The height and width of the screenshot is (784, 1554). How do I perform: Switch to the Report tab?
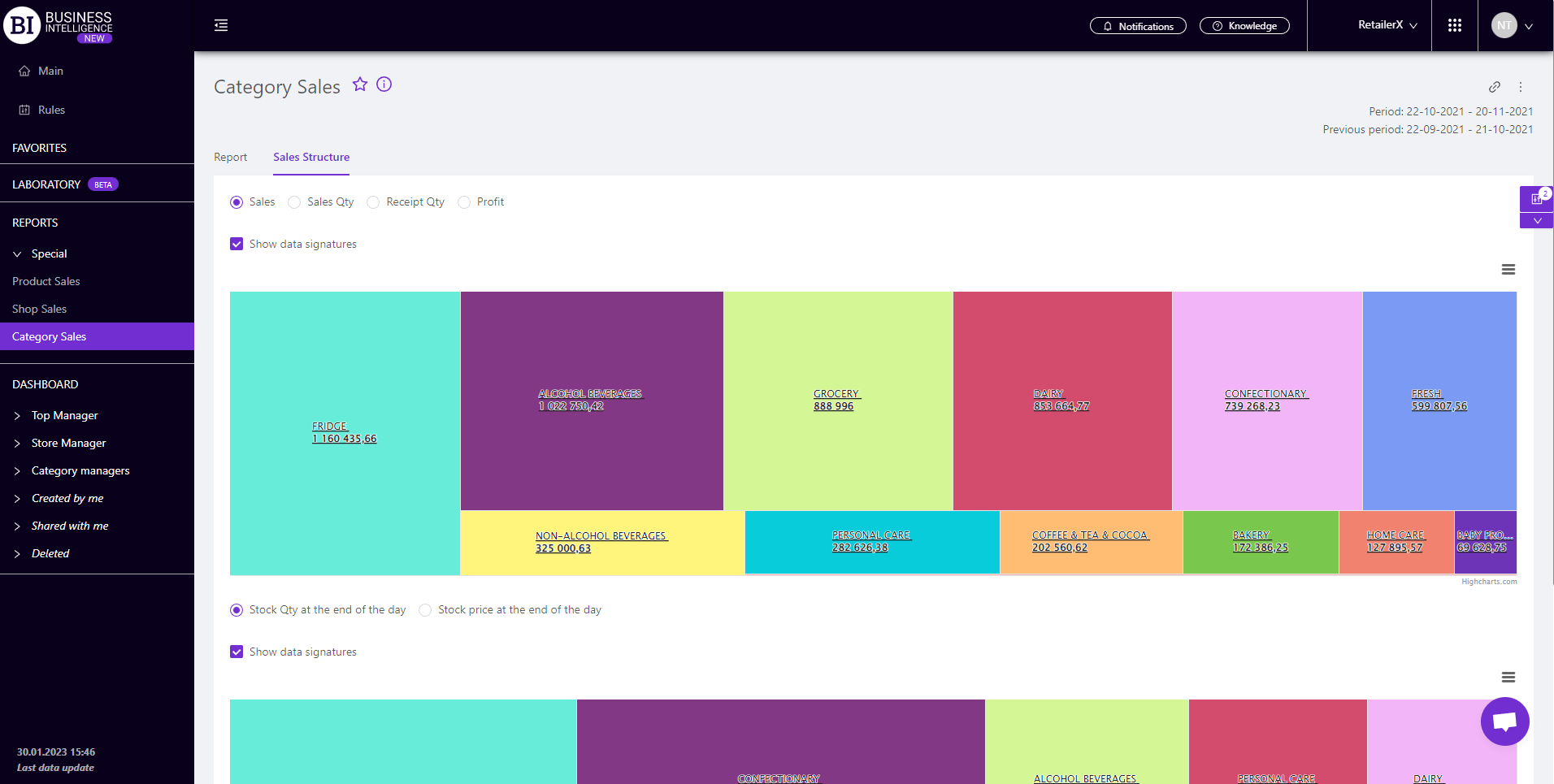tap(230, 158)
